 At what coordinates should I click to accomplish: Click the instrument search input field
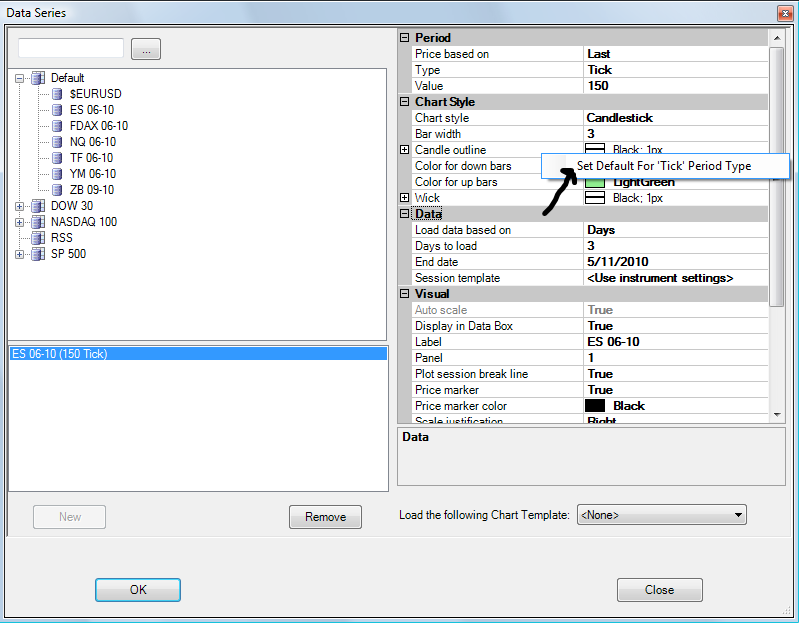tap(71, 48)
